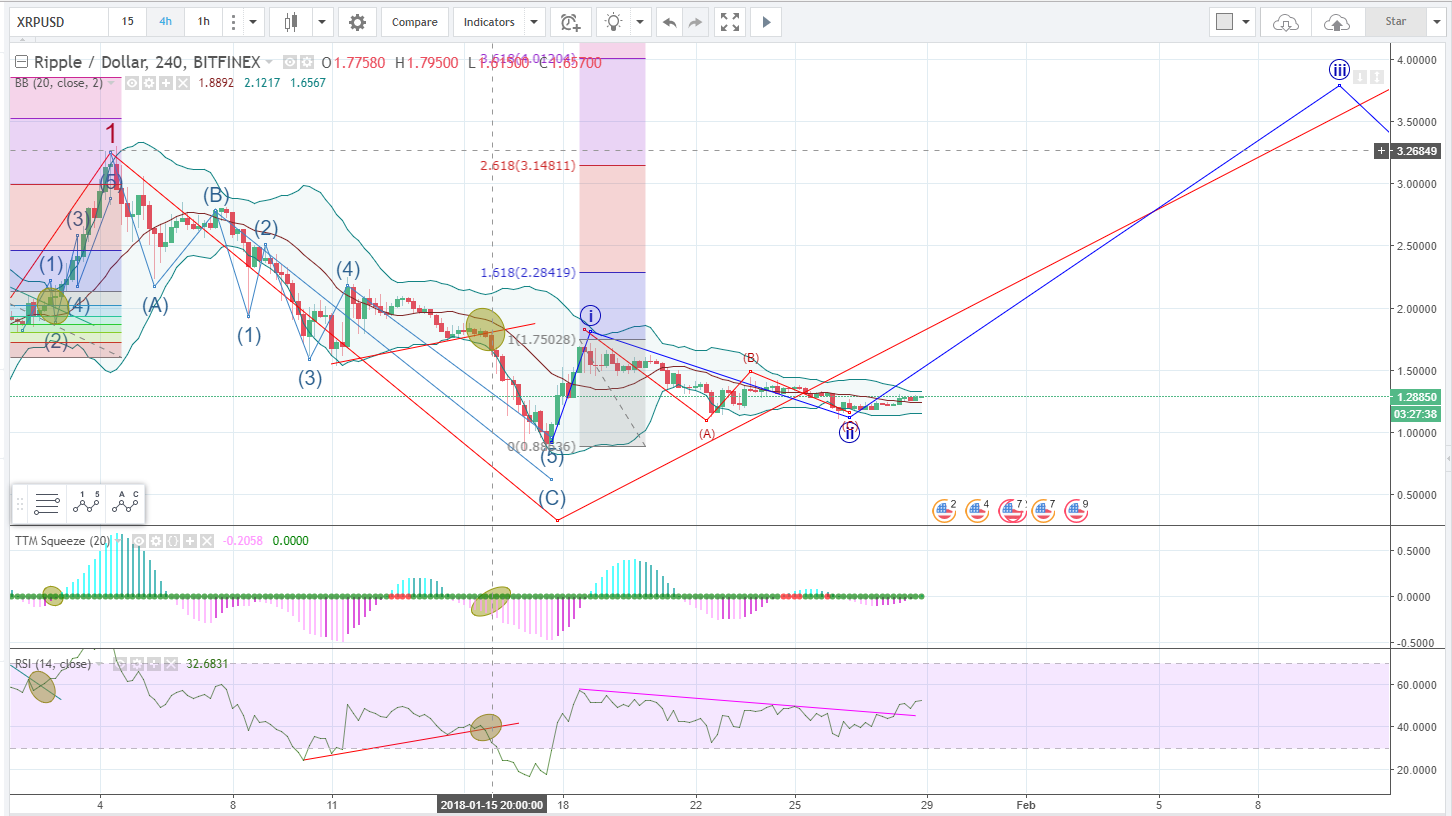Viewport: 1452px width, 816px height.
Task: Select the 4h timeframe
Action: (165, 21)
